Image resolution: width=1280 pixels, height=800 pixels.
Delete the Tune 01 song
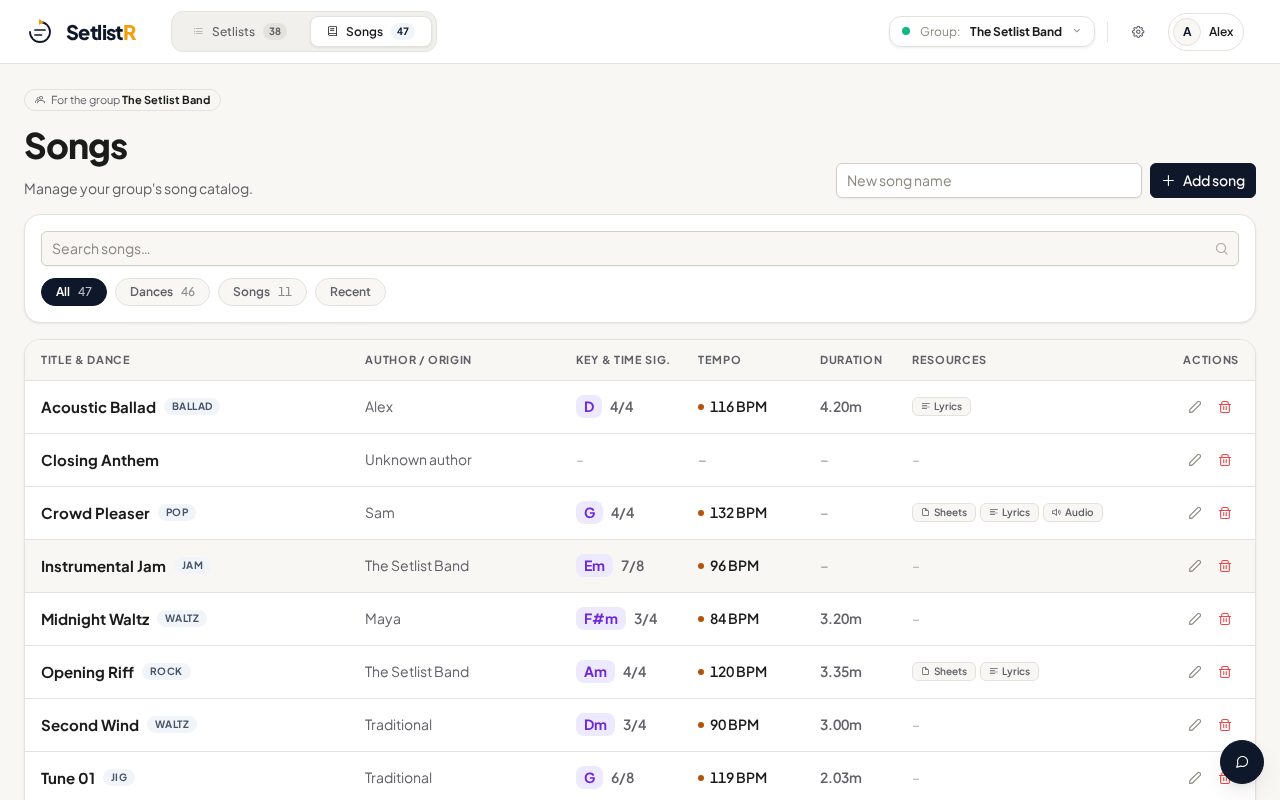point(1225,778)
